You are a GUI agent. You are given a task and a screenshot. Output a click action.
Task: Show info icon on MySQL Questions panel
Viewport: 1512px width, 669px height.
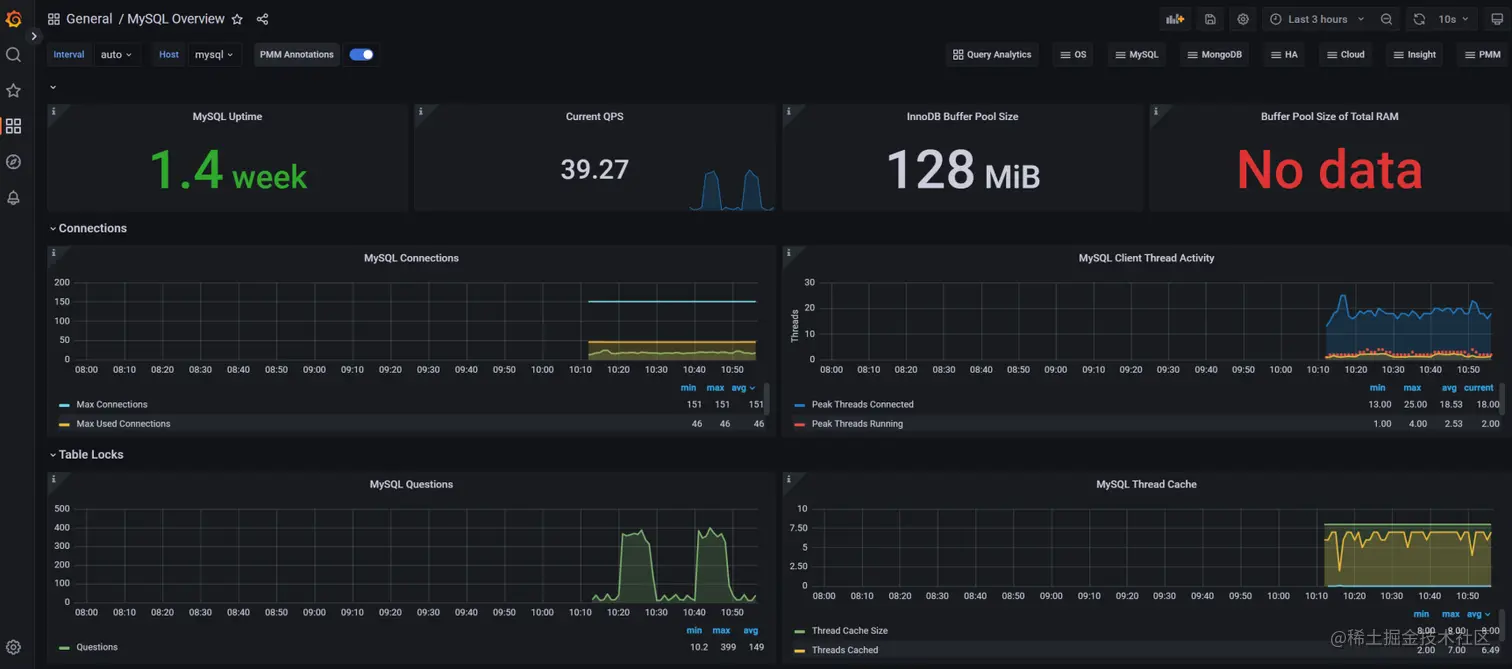tap(53, 479)
